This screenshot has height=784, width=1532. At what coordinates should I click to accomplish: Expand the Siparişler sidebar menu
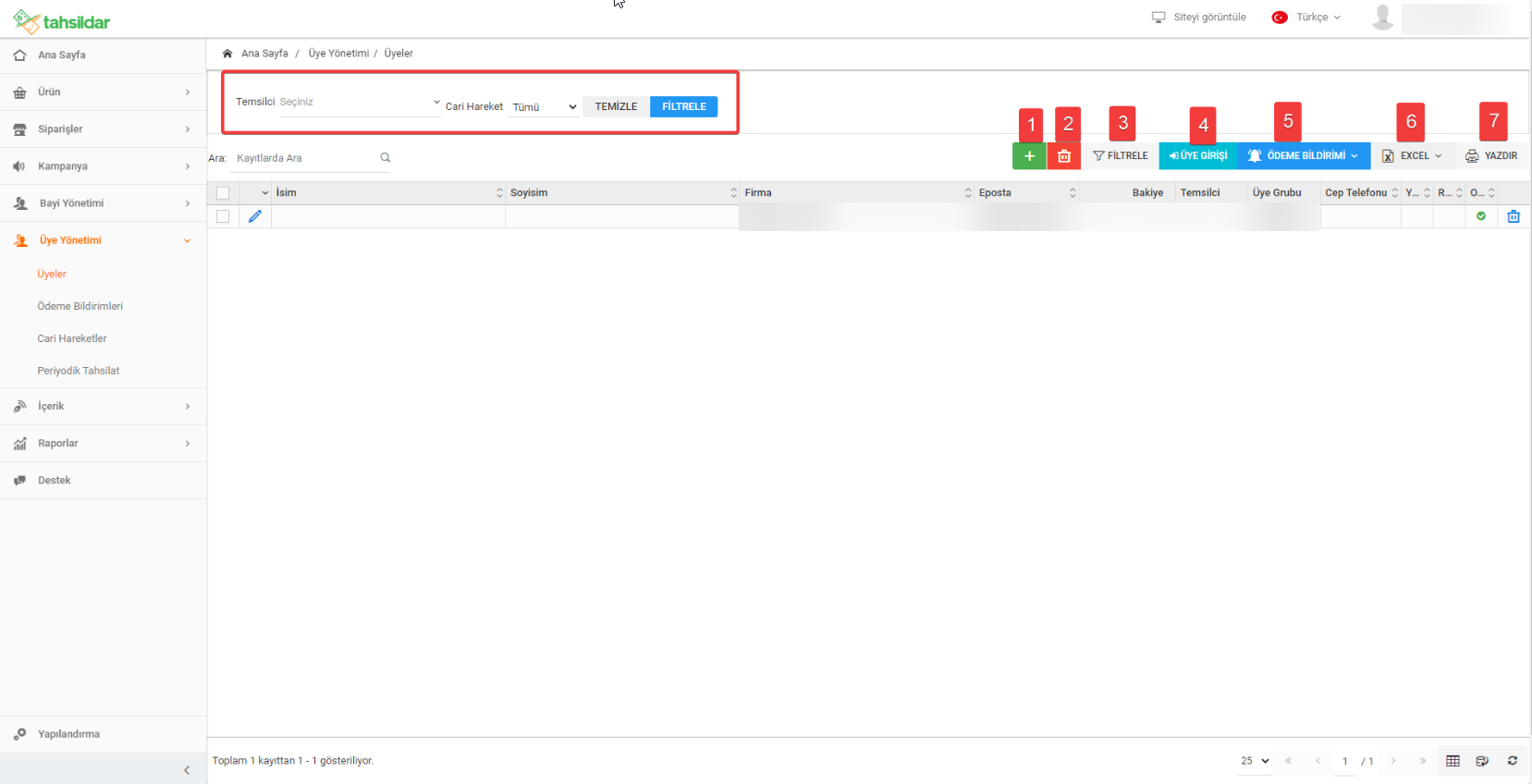(x=103, y=129)
